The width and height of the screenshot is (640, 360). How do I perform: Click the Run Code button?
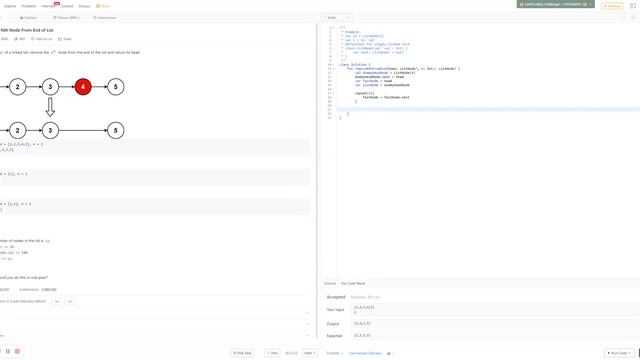click(x=620, y=353)
